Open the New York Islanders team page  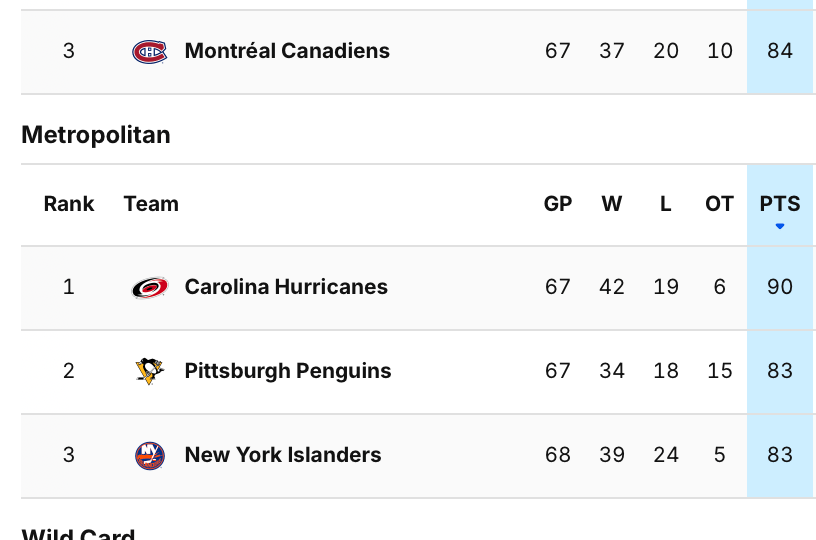point(283,455)
